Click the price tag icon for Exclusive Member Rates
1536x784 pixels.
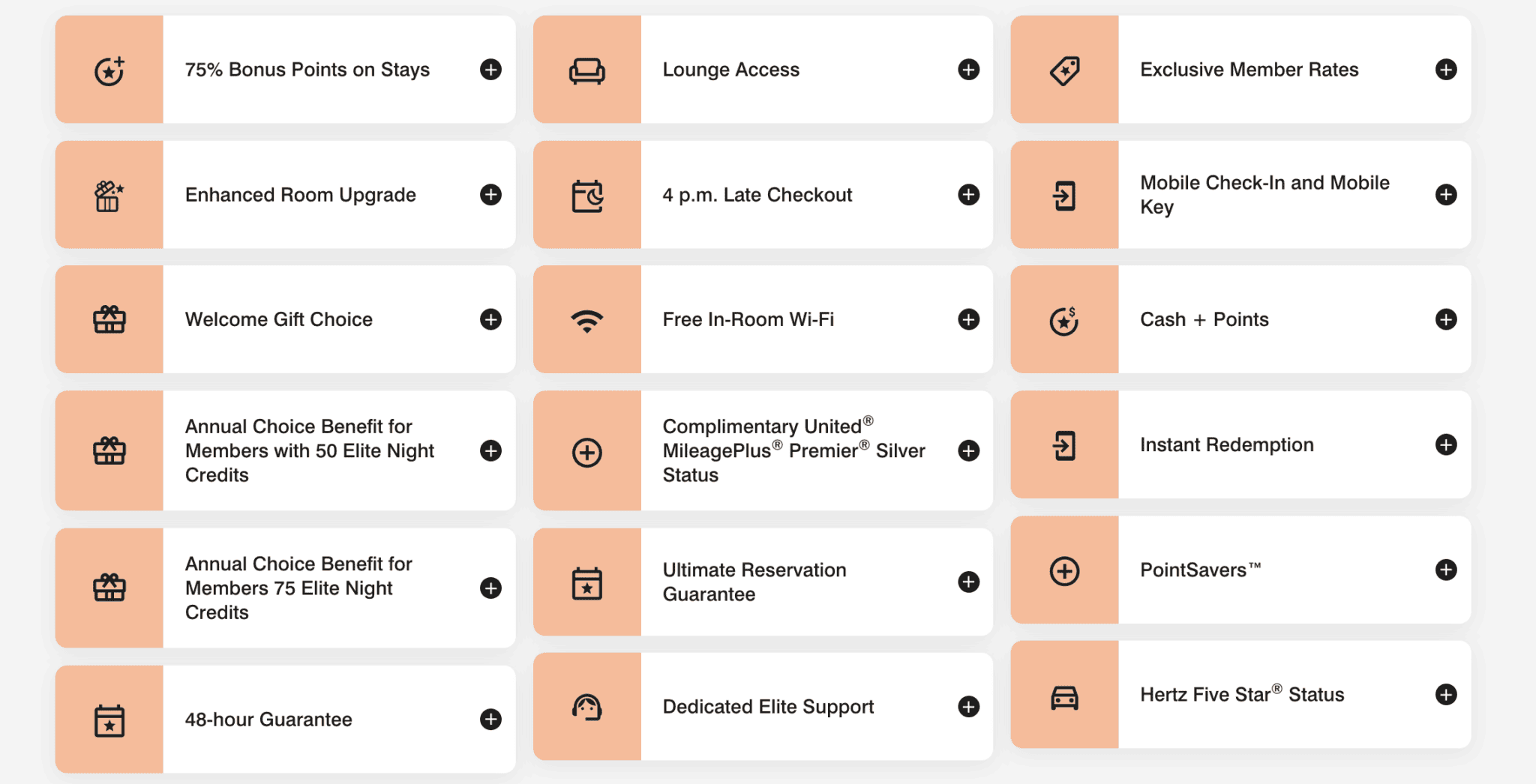click(1064, 70)
